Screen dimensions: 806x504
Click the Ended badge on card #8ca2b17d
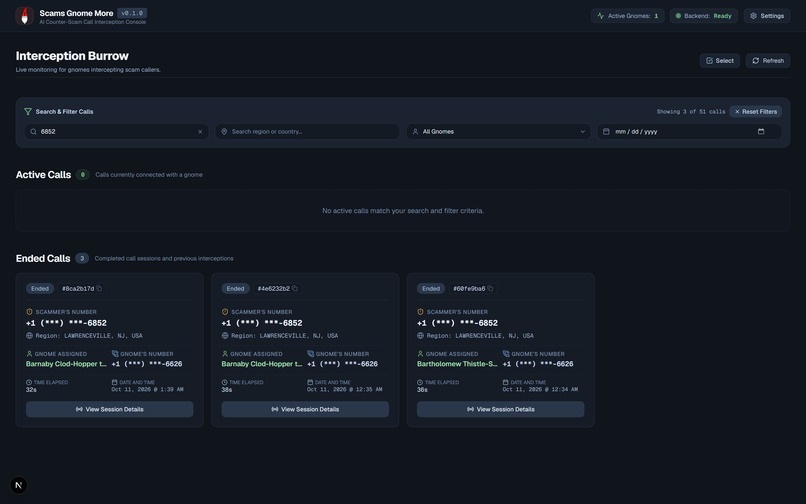point(40,289)
